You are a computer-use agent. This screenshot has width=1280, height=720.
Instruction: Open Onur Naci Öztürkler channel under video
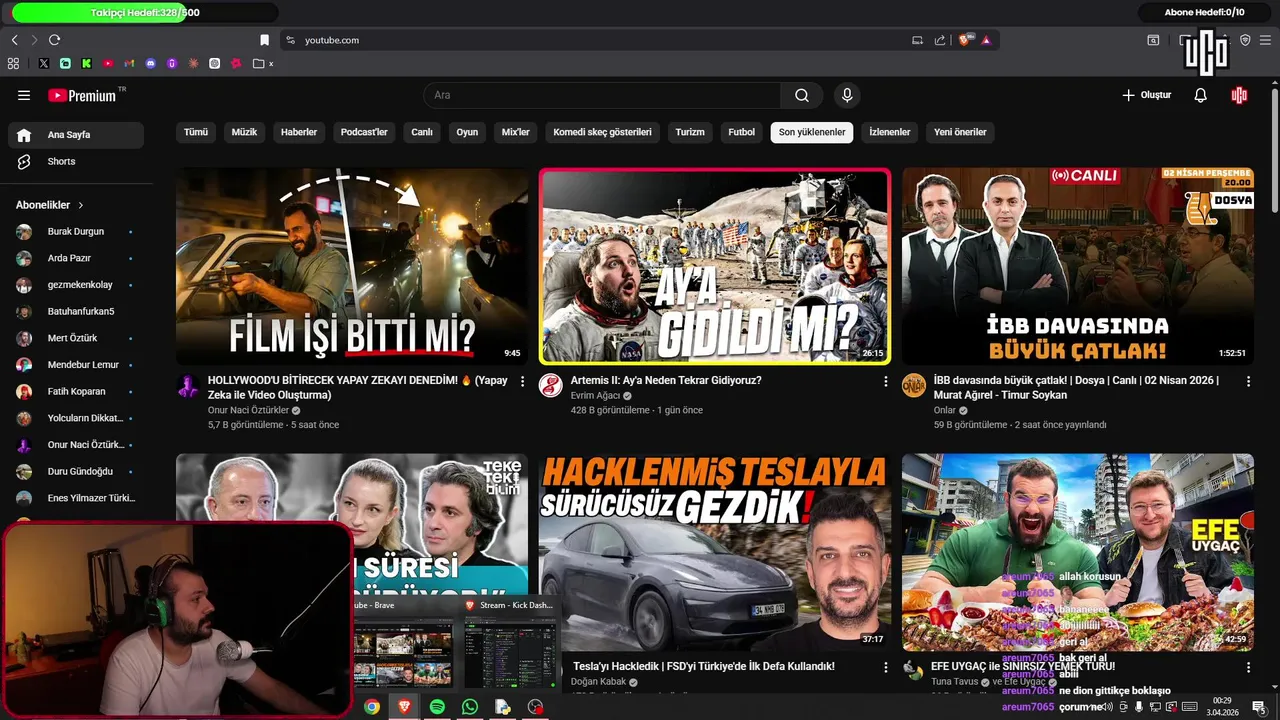(248, 410)
